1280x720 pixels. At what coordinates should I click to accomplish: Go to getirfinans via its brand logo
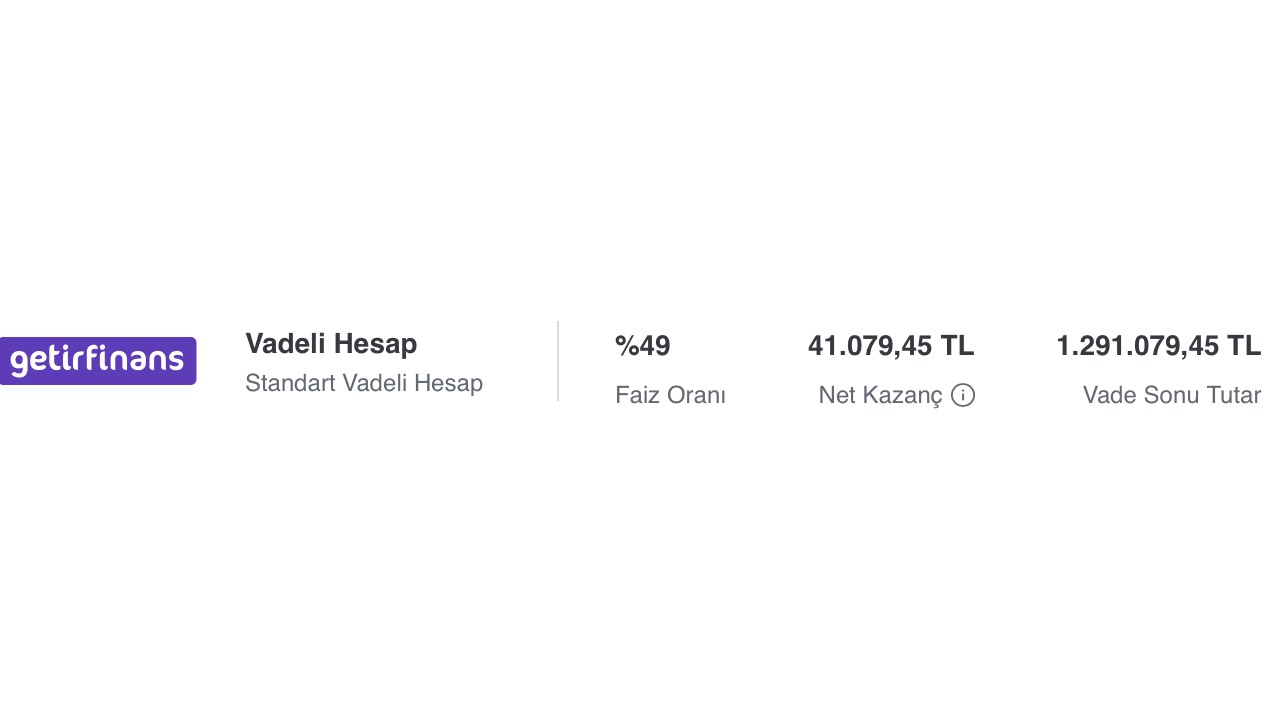(98, 361)
